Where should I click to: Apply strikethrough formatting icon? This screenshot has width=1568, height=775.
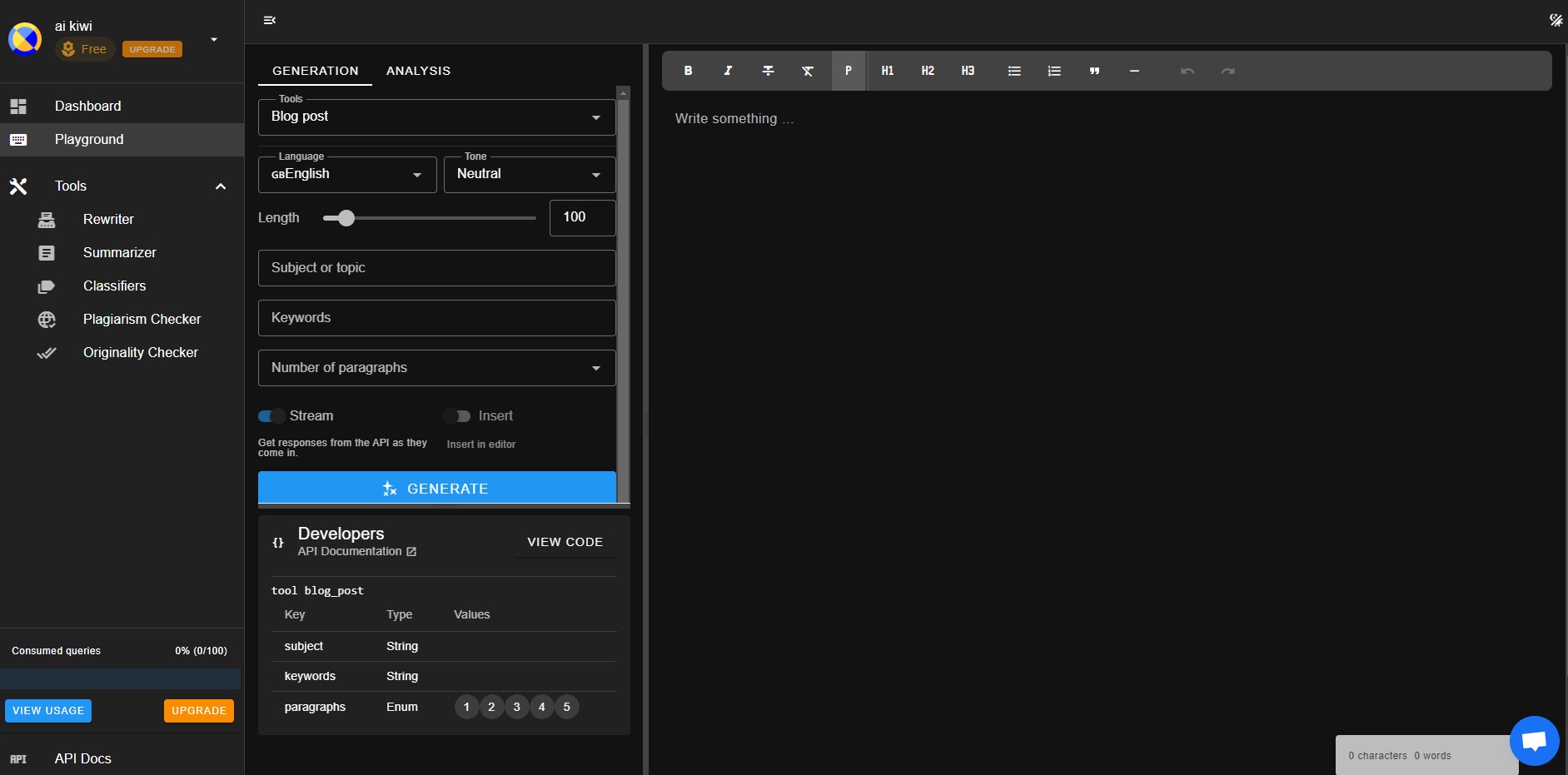tap(768, 71)
